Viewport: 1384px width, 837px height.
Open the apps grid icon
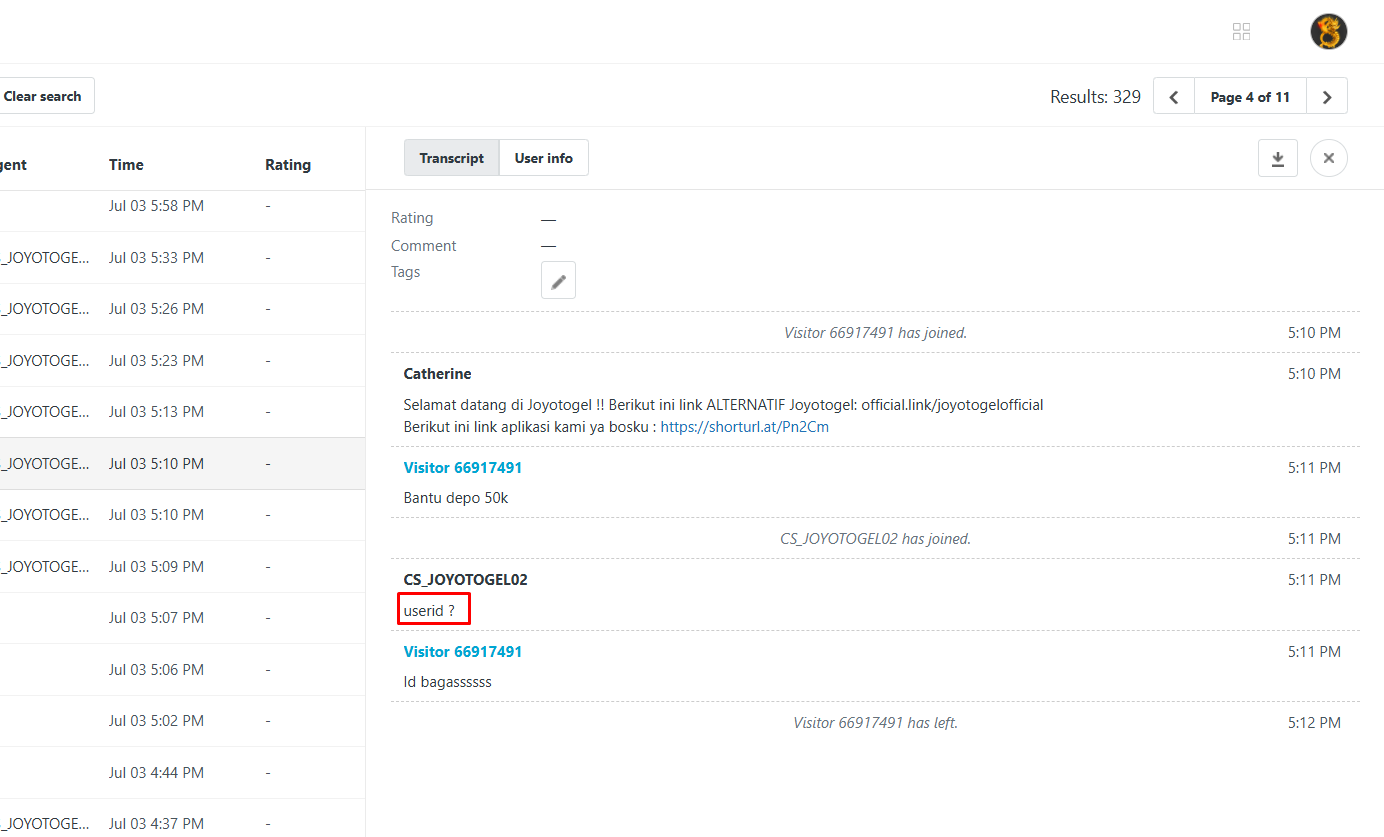[1241, 32]
